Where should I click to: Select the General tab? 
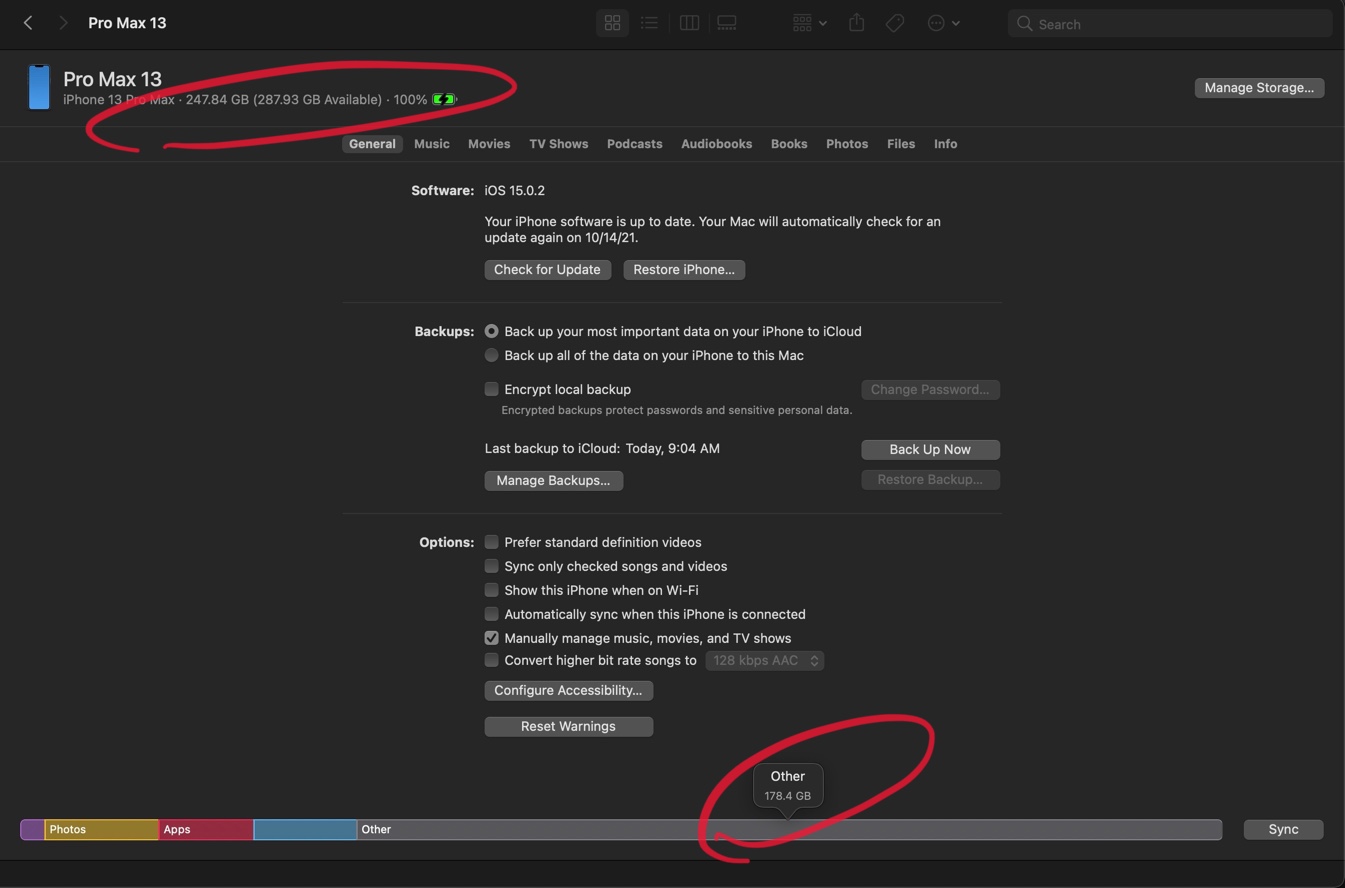pos(372,144)
